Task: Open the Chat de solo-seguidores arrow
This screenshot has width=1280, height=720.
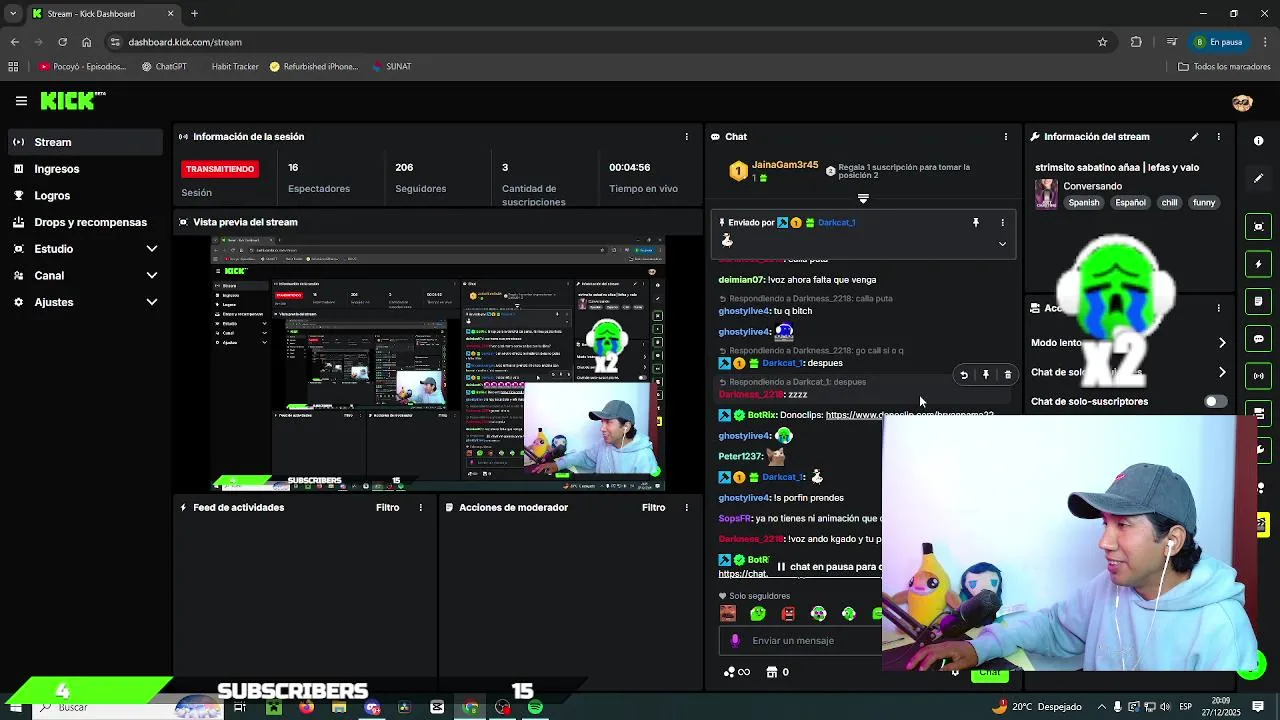Action: (x=1222, y=372)
